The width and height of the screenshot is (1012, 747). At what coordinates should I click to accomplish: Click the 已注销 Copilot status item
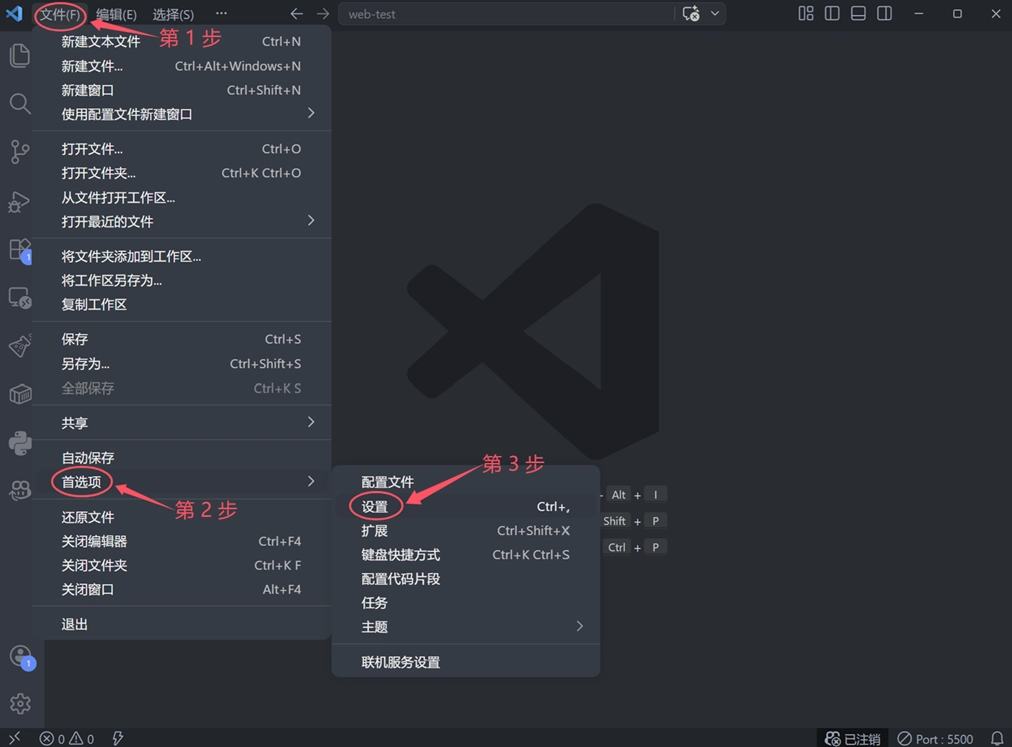(x=853, y=739)
